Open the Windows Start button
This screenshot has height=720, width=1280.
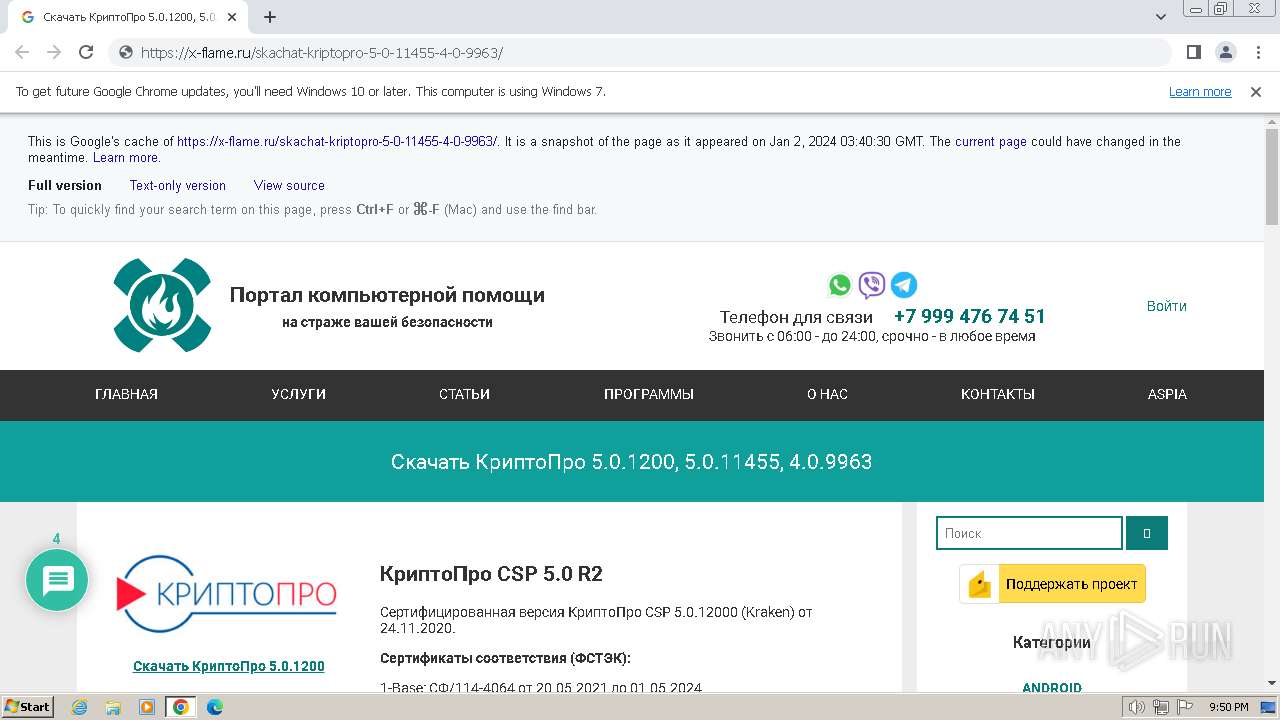27,706
